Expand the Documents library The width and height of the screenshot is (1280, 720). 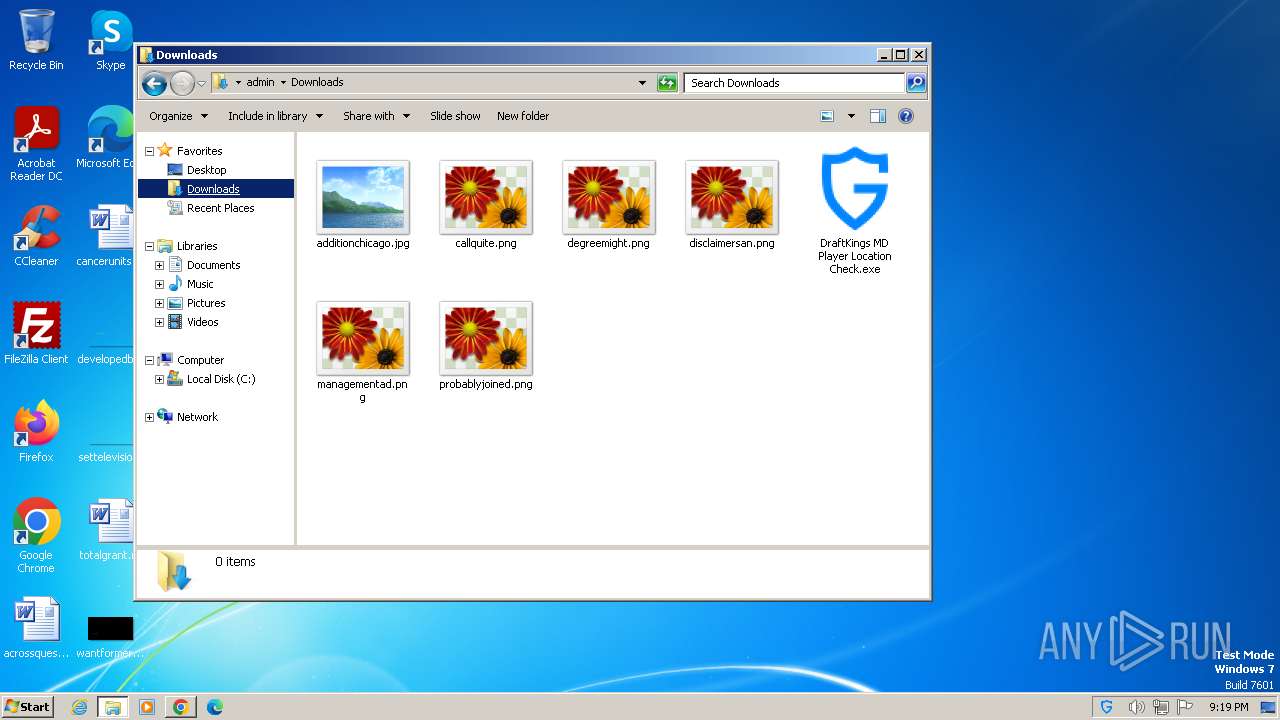click(159, 265)
